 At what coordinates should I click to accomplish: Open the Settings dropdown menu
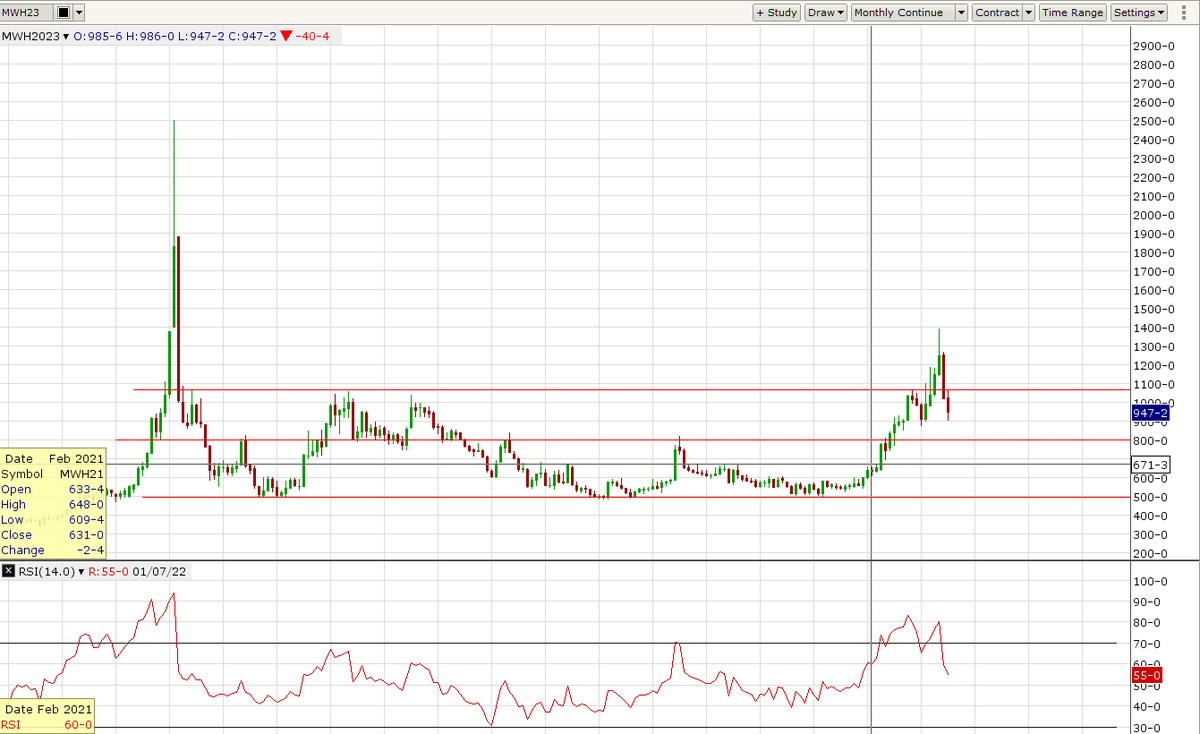(x=1139, y=13)
